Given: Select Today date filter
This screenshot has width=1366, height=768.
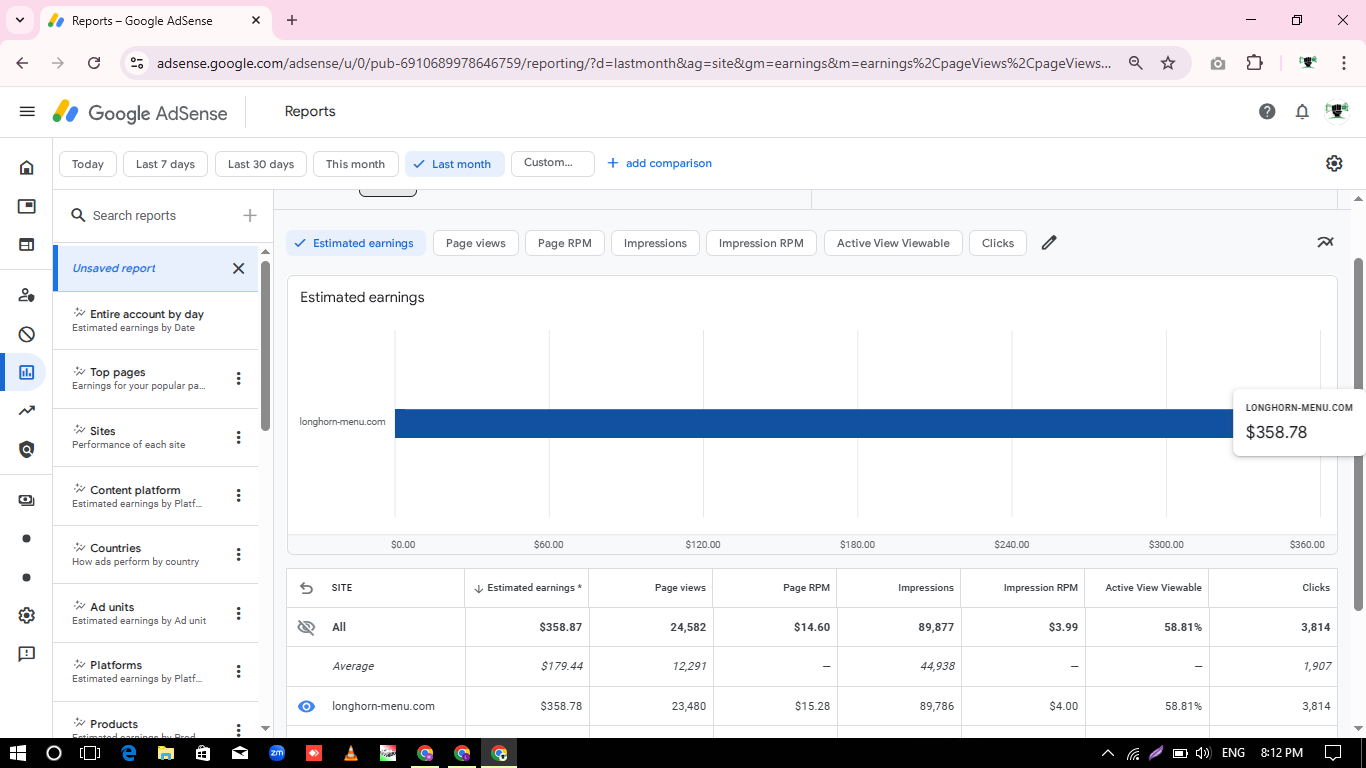Looking at the screenshot, I should 88,164.
